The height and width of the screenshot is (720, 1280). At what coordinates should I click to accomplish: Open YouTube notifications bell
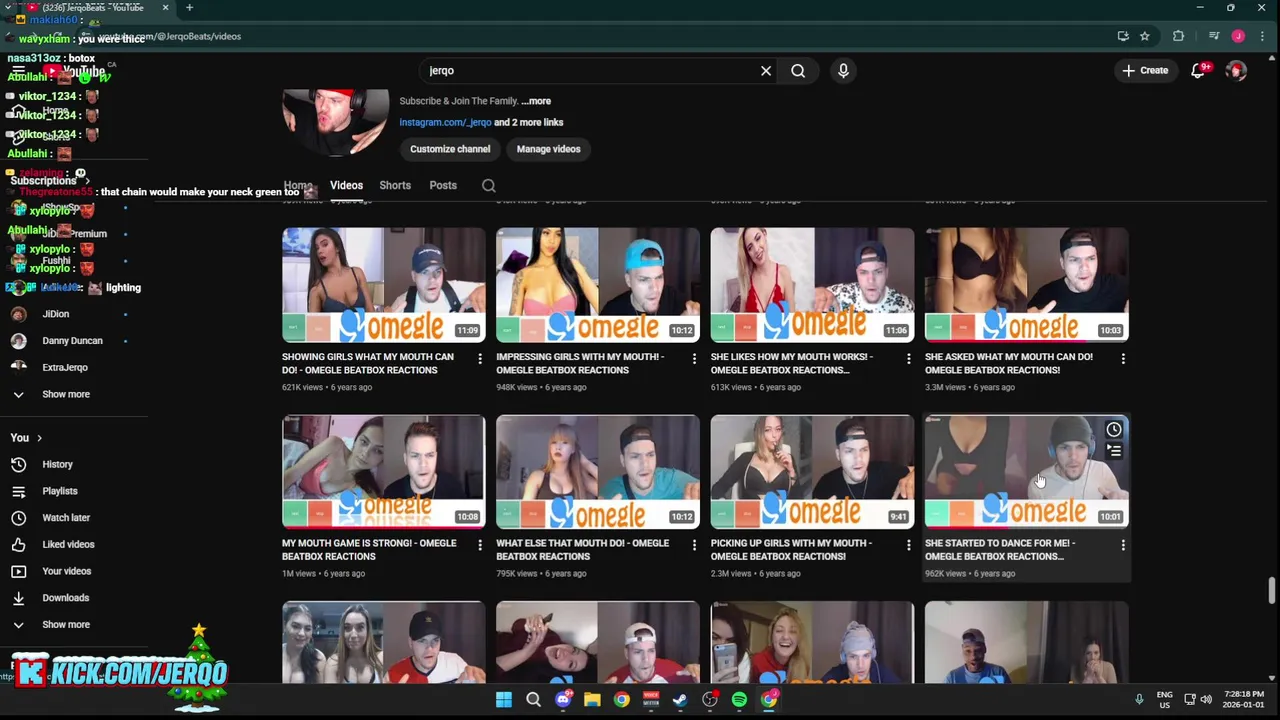[1198, 71]
